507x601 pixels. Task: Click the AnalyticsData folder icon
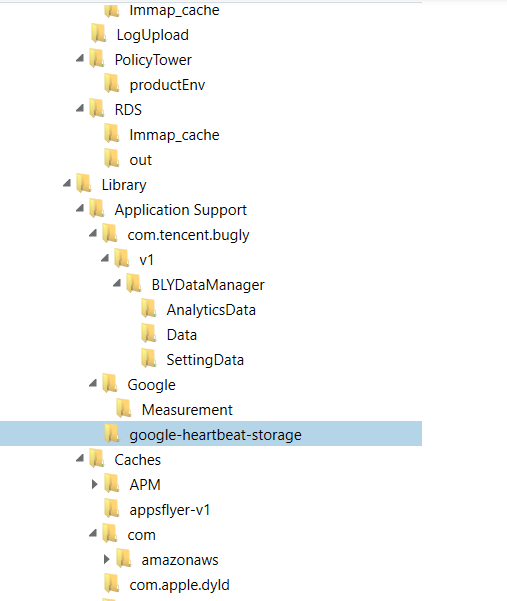(x=149, y=309)
